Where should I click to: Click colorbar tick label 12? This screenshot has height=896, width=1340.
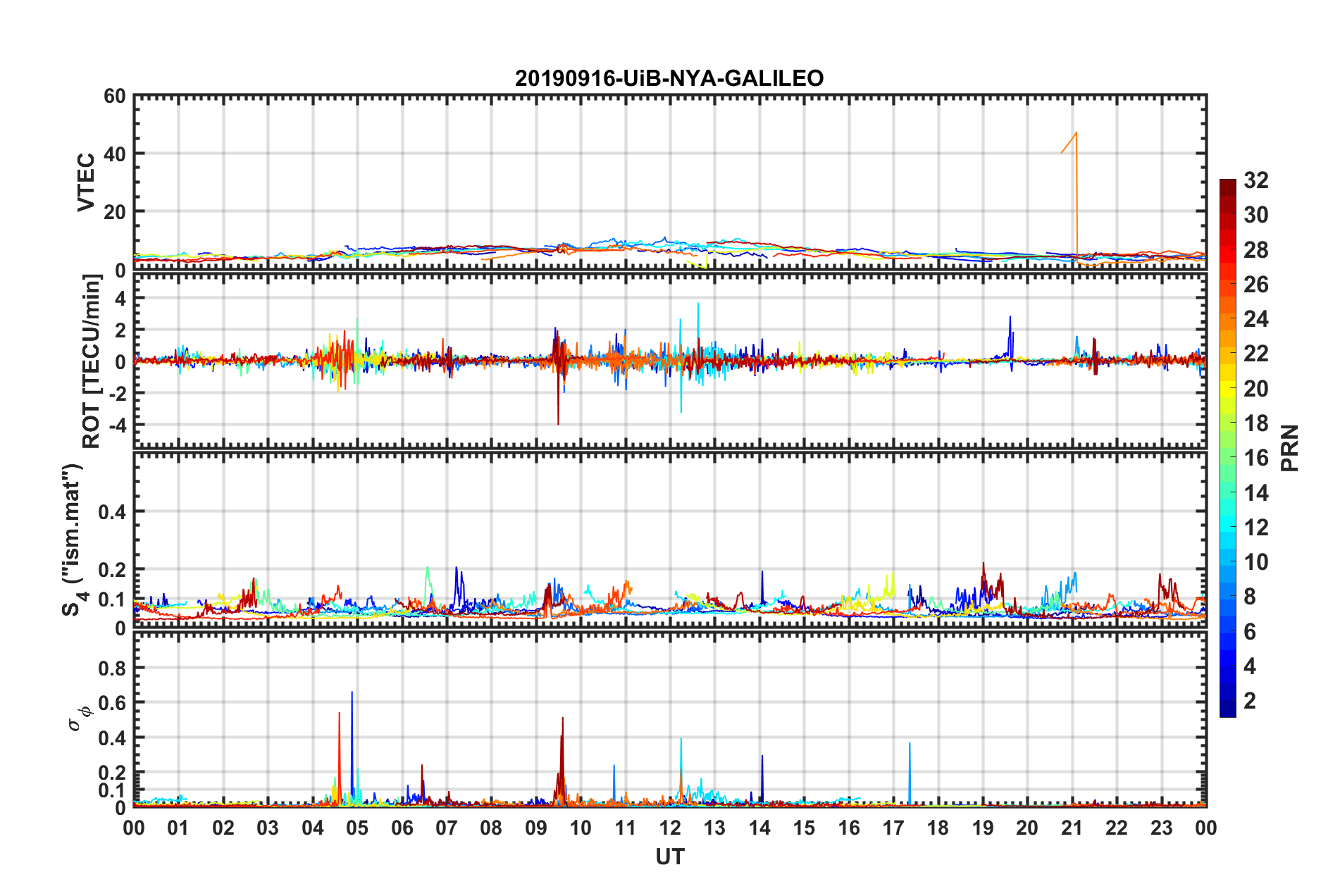(x=1256, y=528)
